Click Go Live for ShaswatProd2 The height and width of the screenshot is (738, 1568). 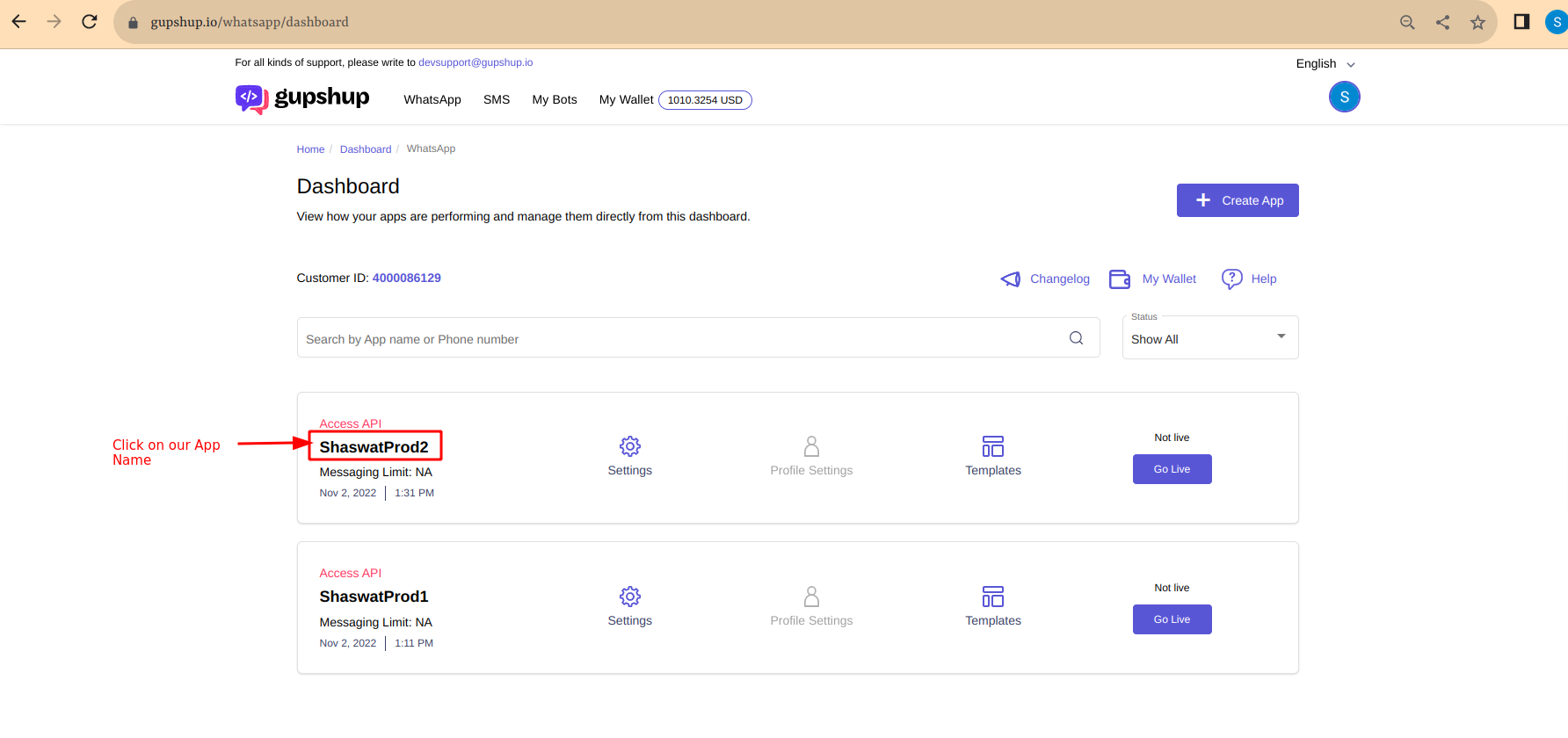coord(1172,469)
